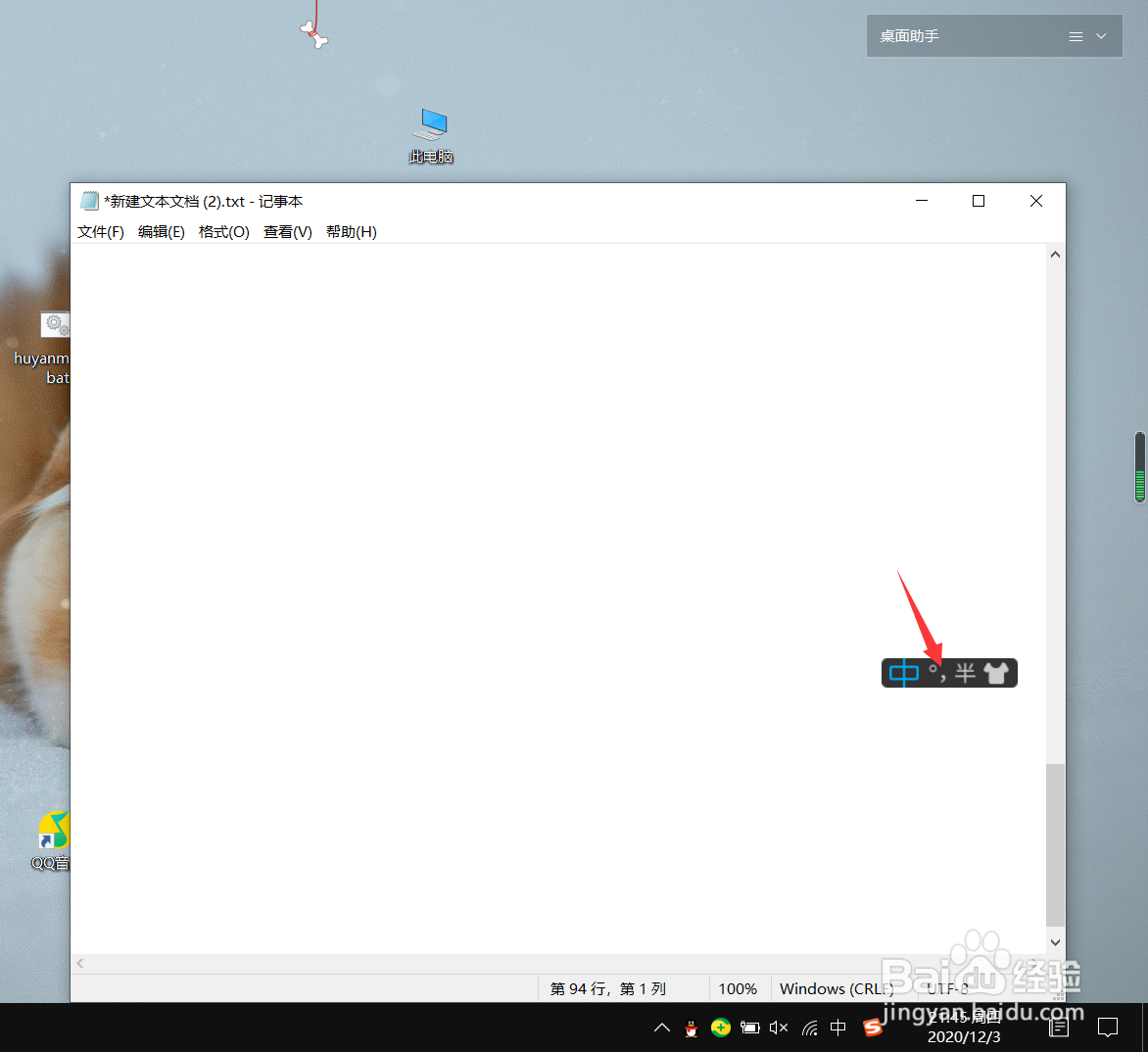Minimize the Notepad window

point(922,201)
